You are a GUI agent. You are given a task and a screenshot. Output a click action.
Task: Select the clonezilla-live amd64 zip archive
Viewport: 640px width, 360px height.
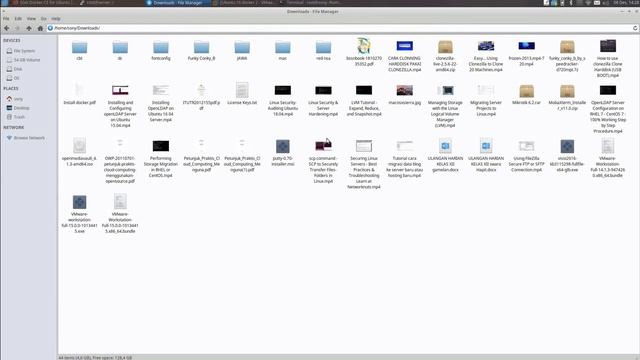(x=445, y=56)
